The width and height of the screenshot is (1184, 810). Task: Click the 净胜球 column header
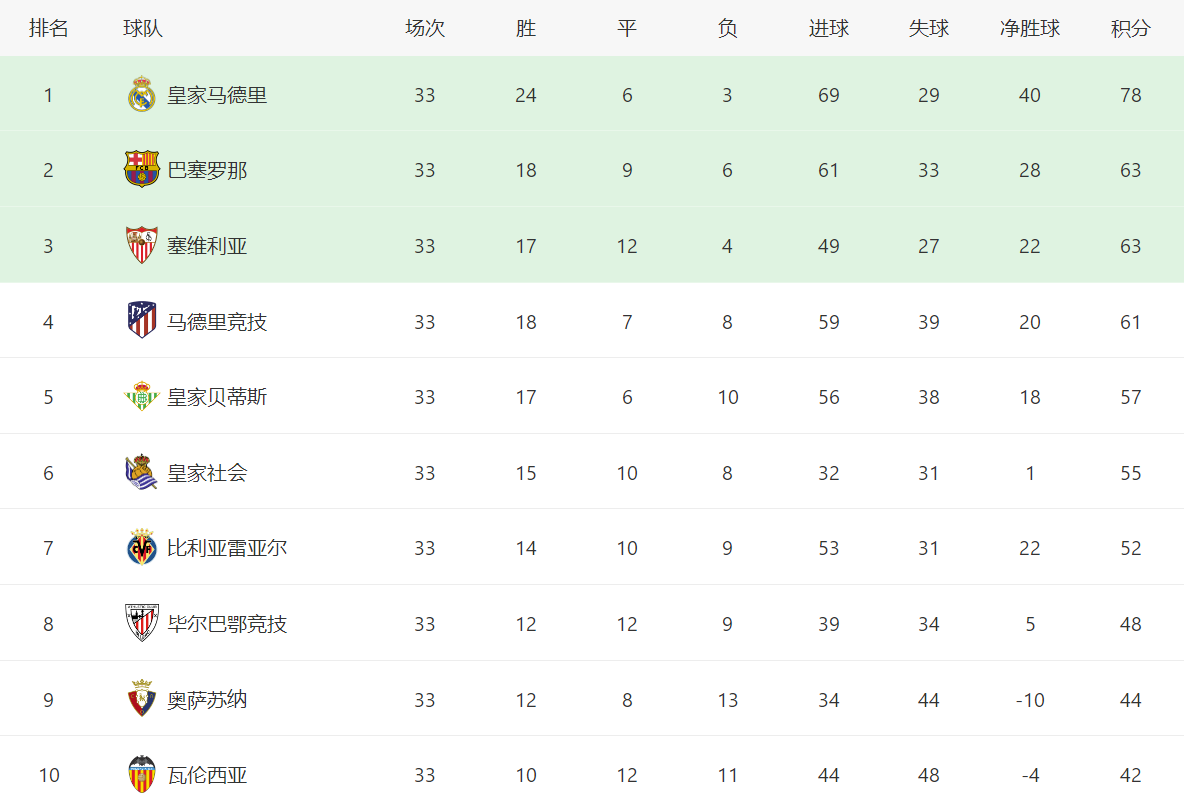(1030, 29)
